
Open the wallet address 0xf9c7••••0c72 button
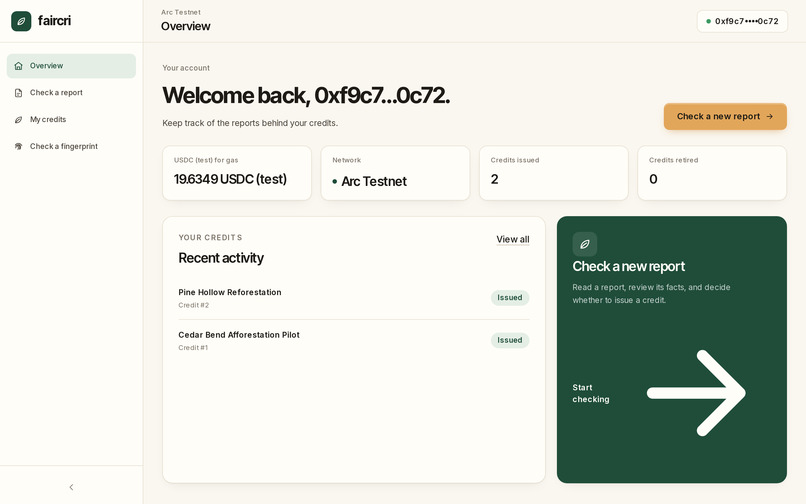(742, 21)
